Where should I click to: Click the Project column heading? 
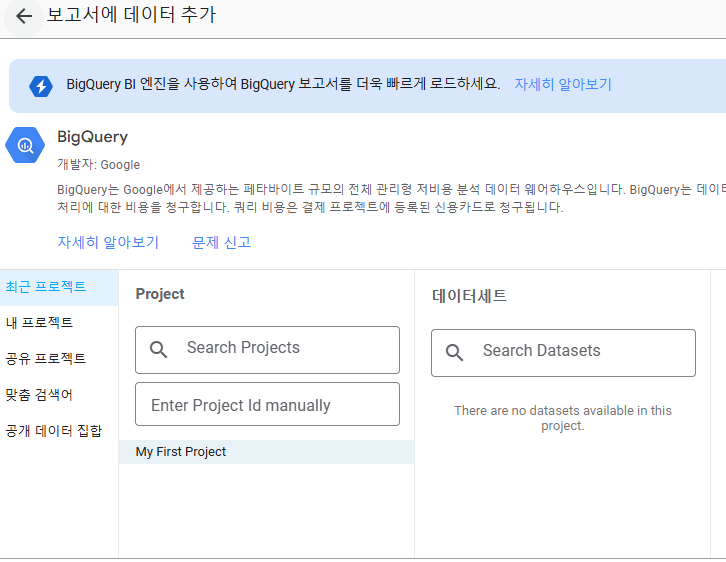(x=160, y=294)
